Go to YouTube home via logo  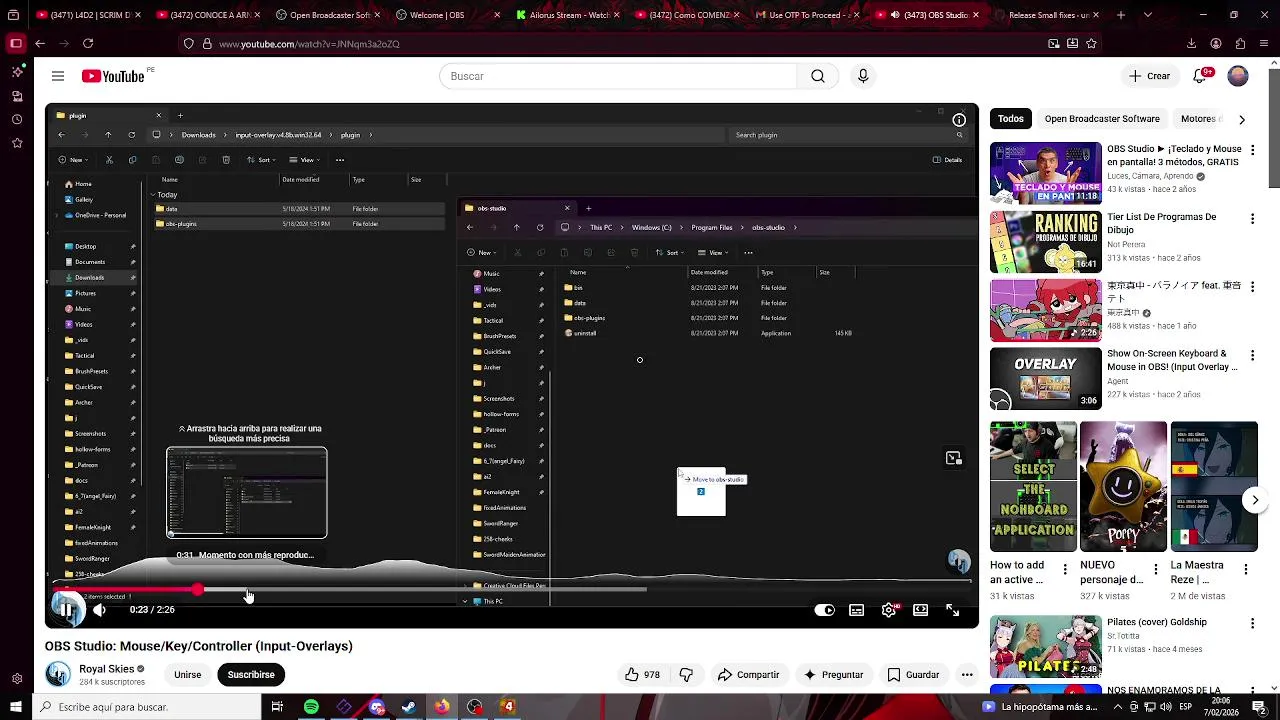click(x=113, y=76)
